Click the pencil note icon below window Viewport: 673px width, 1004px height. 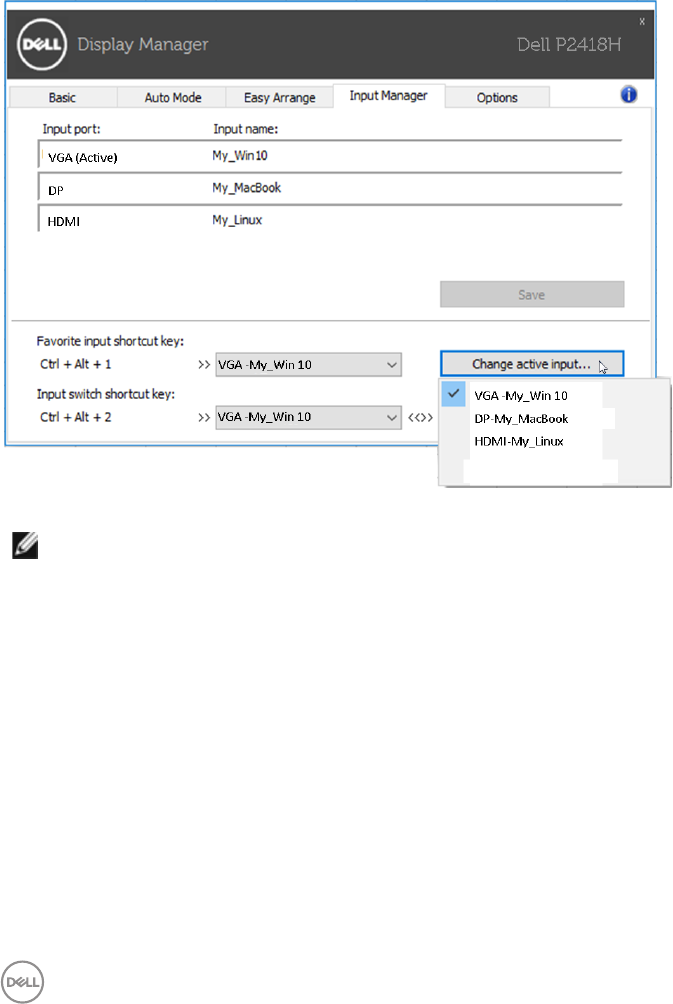[x=25, y=546]
